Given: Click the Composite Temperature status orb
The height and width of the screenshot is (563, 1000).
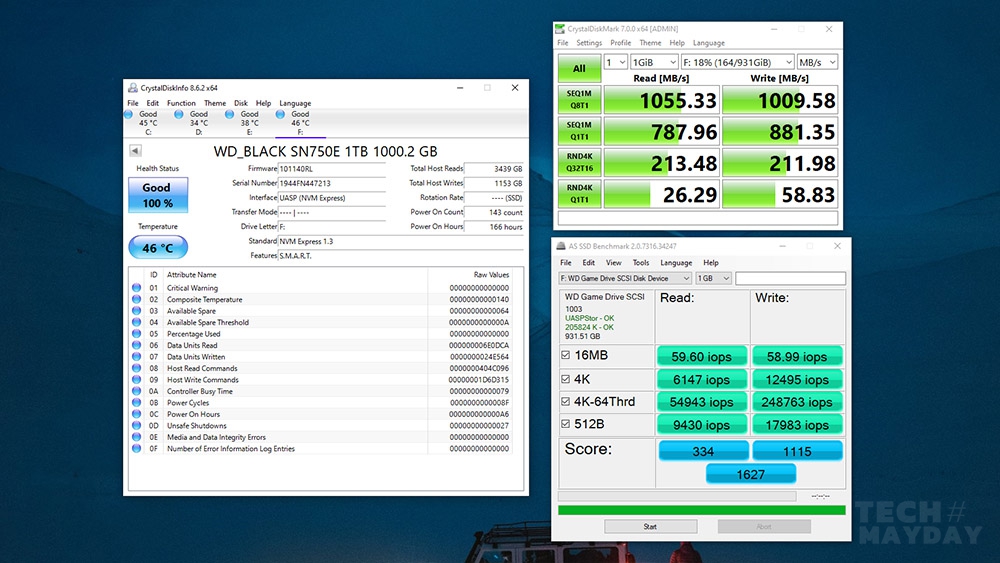Looking at the screenshot, I should click(136, 299).
